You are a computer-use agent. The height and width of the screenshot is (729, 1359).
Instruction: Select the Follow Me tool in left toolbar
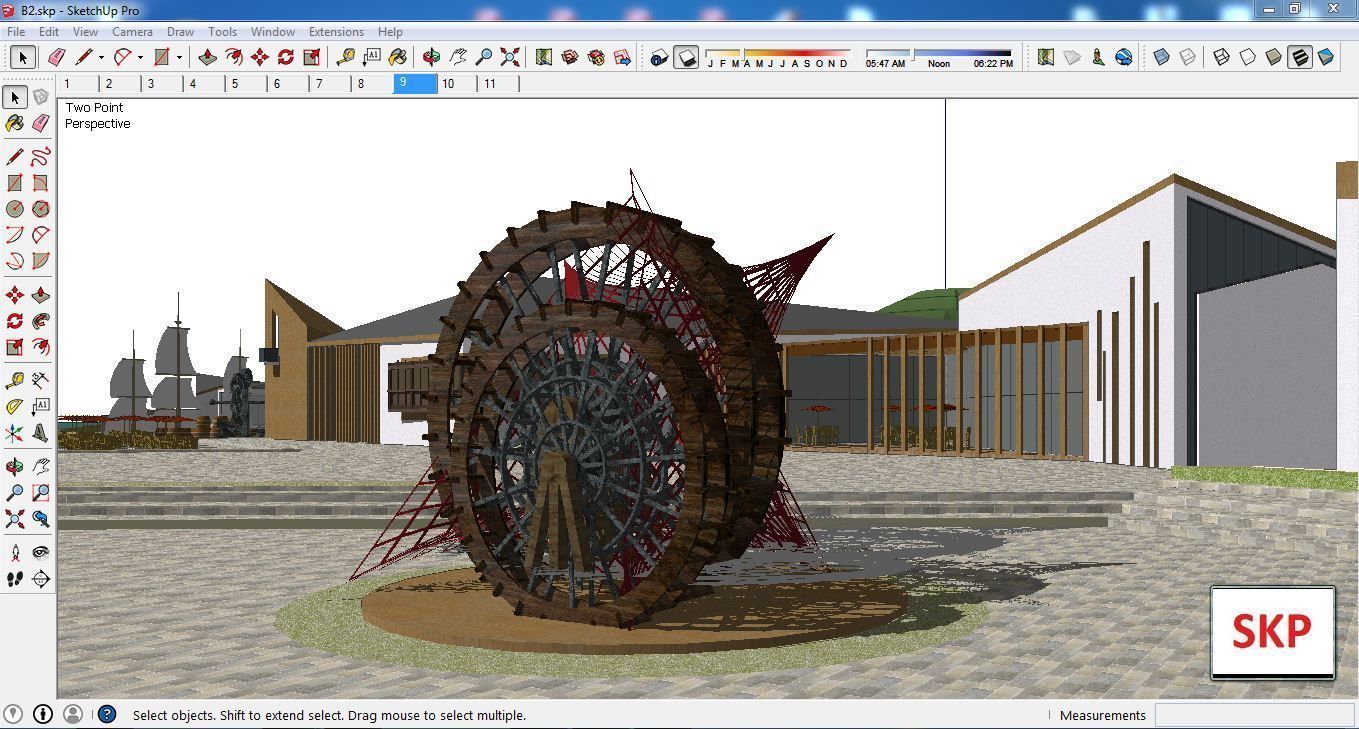coord(40,321)
